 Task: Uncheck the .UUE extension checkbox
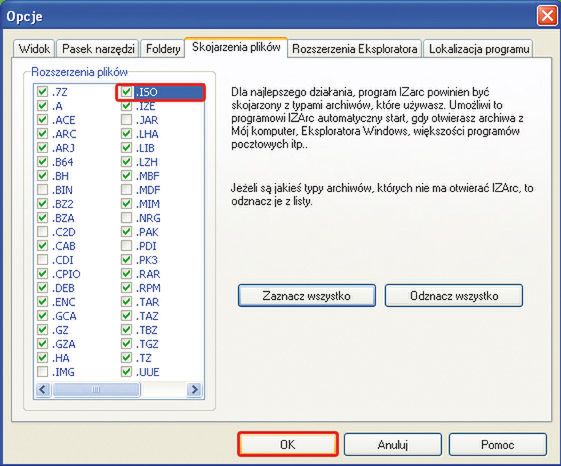(126, 371)
